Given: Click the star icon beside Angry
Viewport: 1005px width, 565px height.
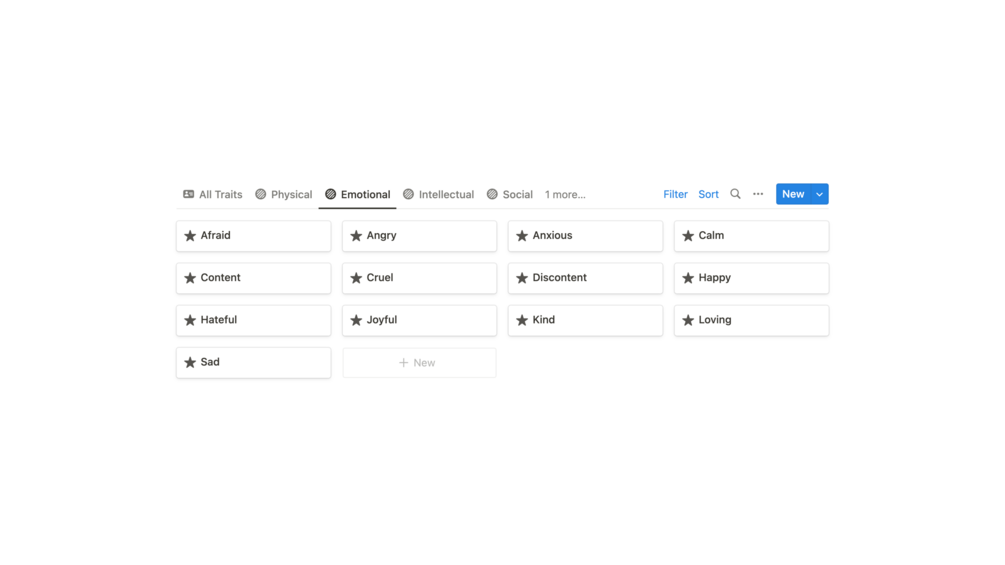Looking at the screenshot, I should [356, 236].
